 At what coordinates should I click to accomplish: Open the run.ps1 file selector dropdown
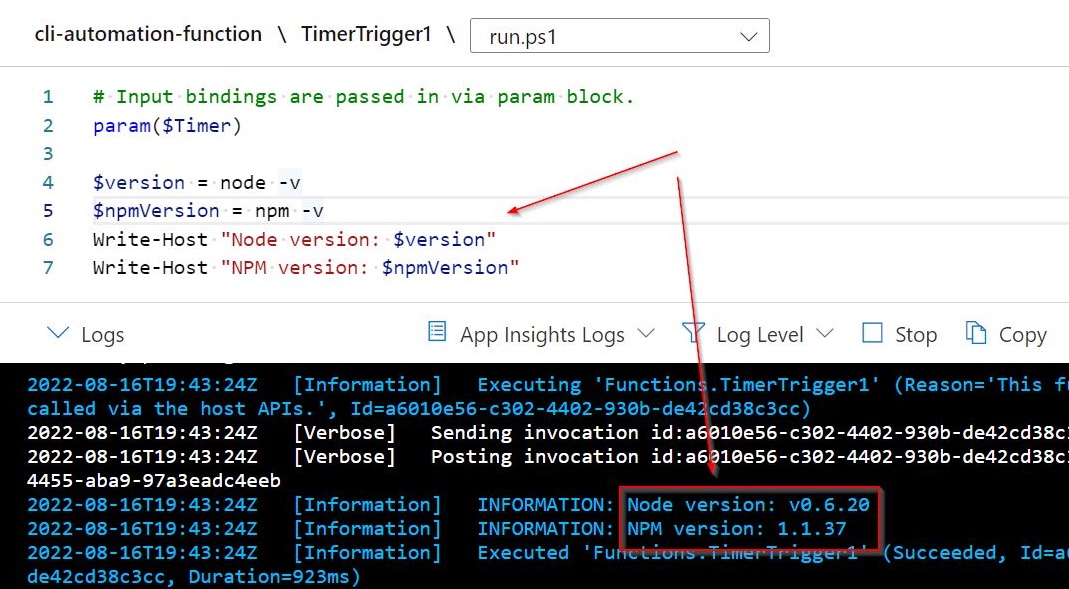coord(619,37)
